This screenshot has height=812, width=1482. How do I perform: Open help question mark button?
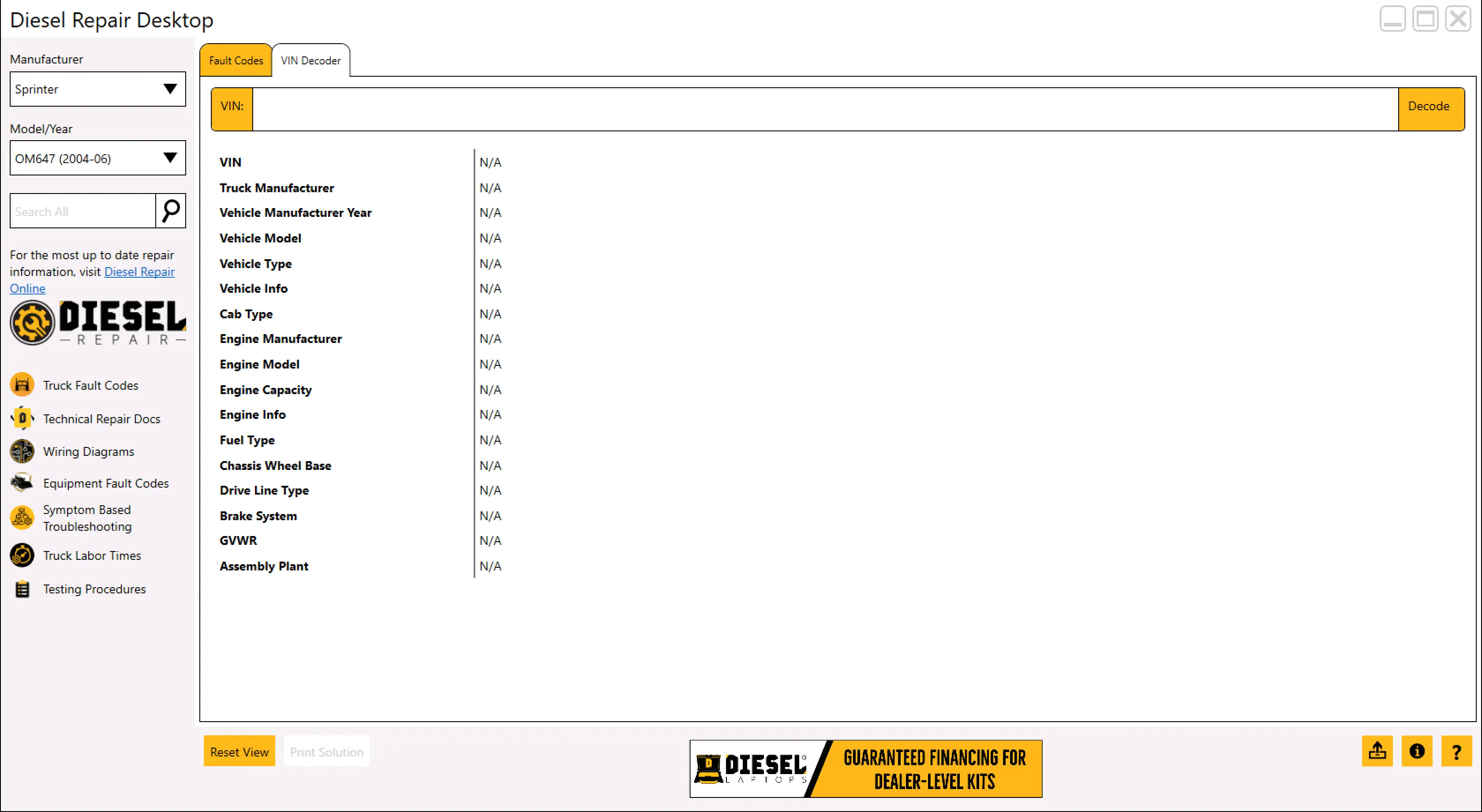[x=1456, y=751]
